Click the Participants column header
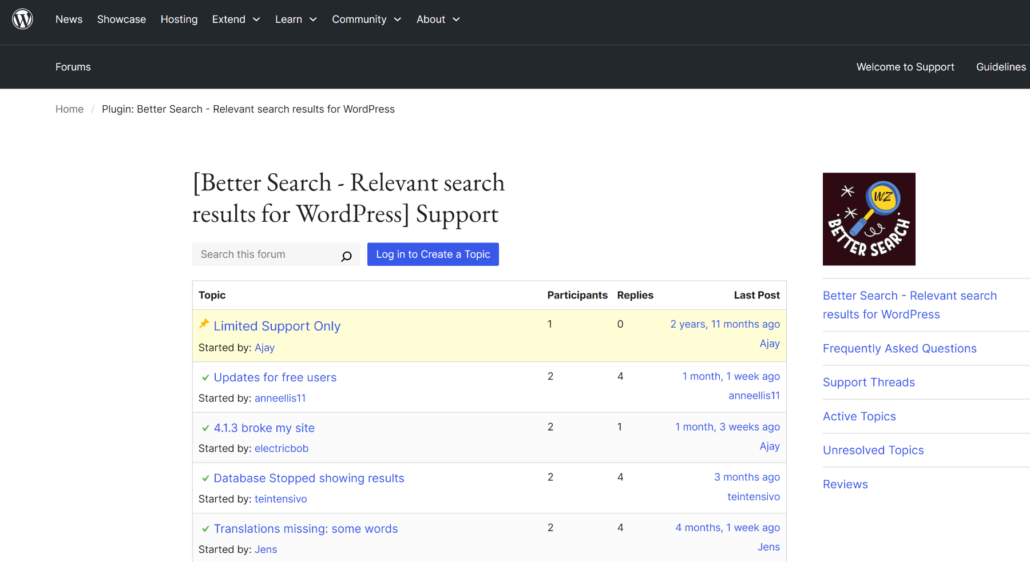 tap(577, 295)
